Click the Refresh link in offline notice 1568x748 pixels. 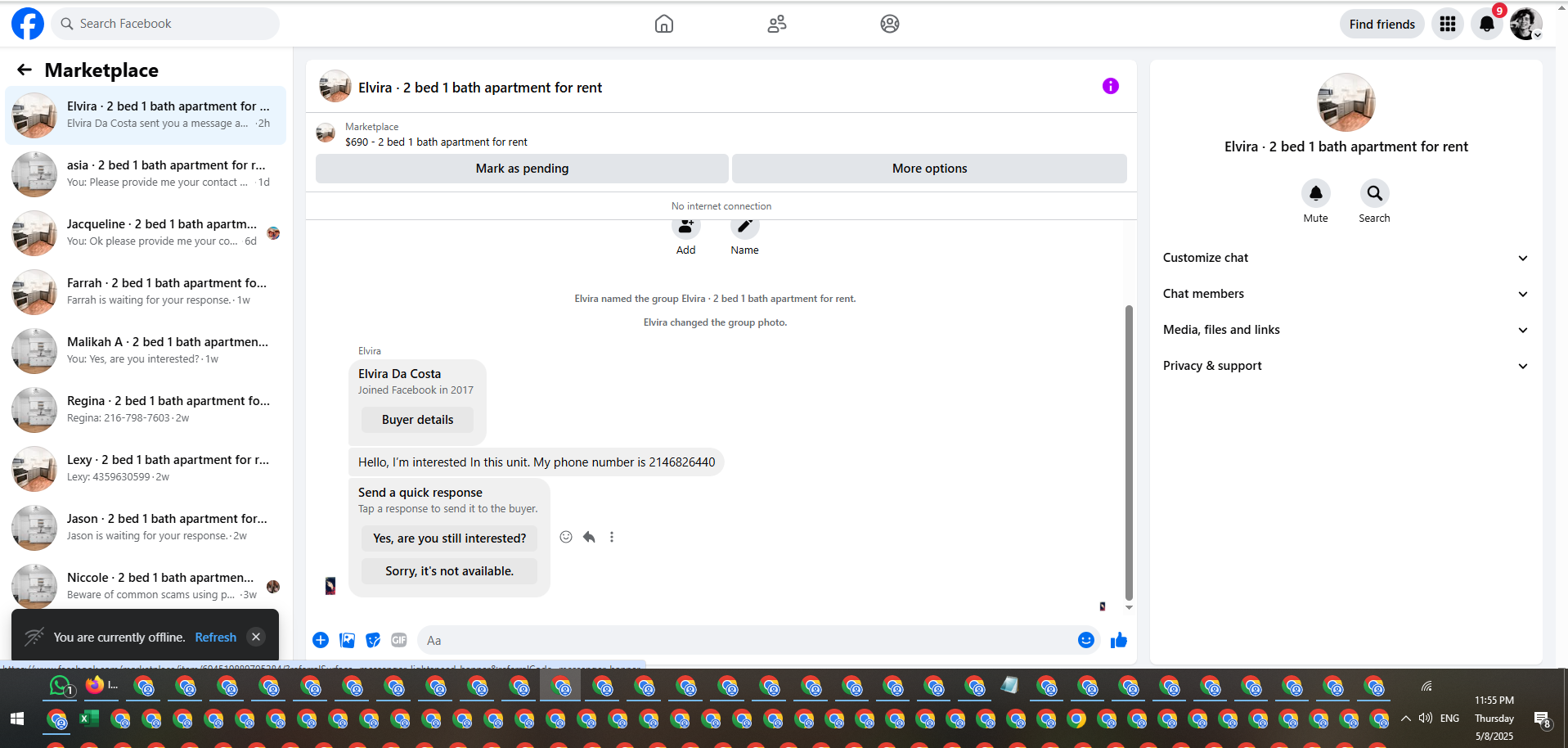pyautogui.click(x=215, y=638)
